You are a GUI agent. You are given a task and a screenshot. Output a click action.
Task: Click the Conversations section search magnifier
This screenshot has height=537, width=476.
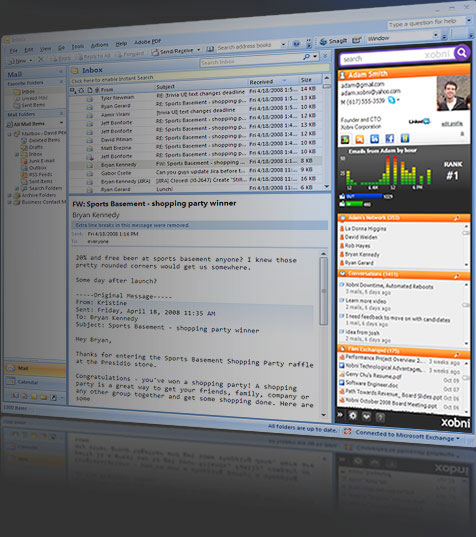coord(457,276)
